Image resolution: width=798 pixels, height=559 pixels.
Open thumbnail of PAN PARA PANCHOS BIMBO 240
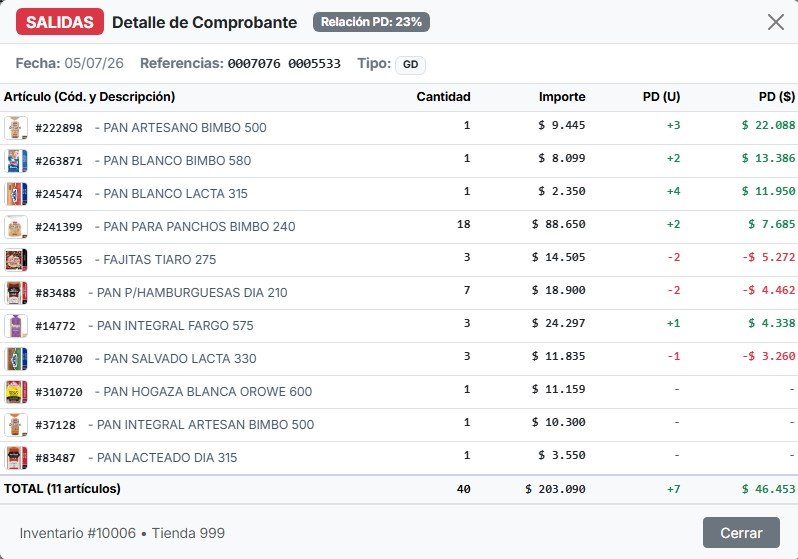point(16,227)
